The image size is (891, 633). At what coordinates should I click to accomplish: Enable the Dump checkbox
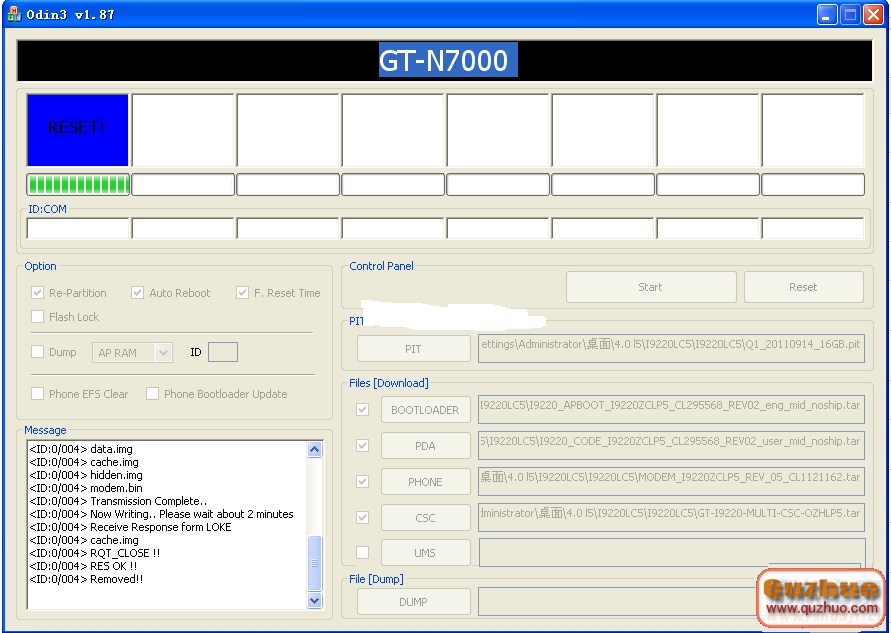click(x=38, y=352)
